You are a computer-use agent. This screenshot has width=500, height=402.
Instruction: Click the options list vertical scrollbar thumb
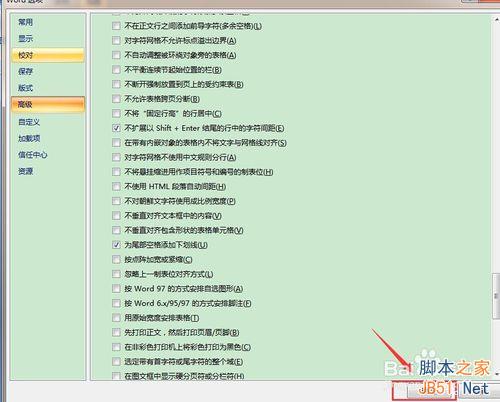click(496, 296)
